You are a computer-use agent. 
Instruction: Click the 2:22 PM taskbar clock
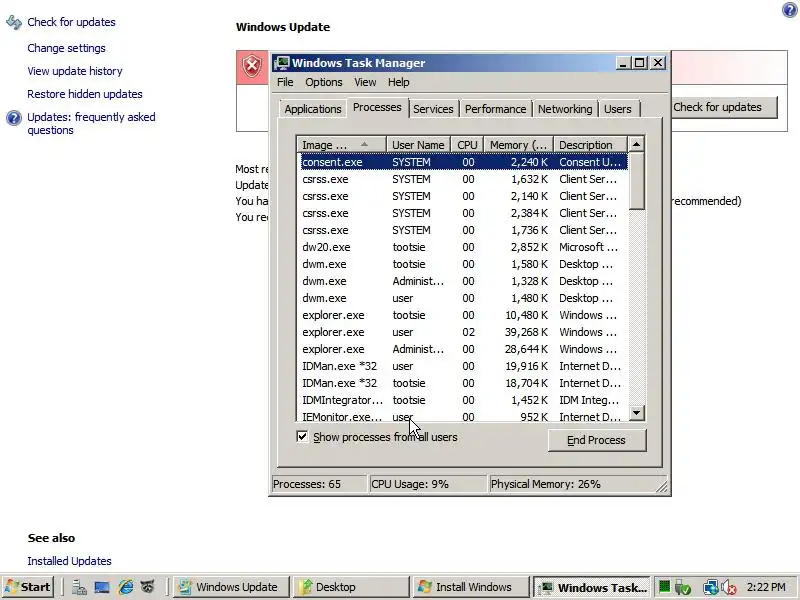766,587
